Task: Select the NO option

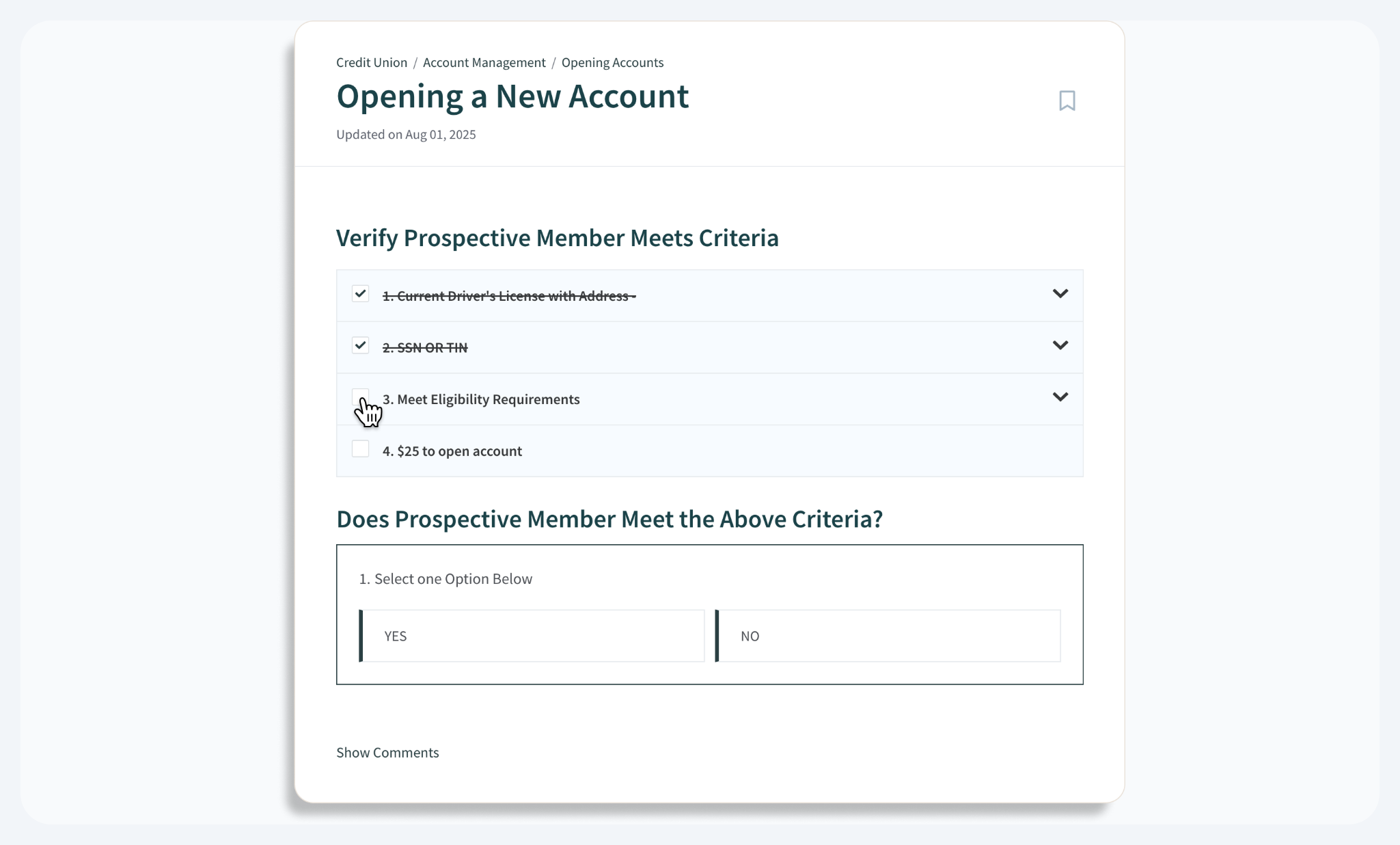Action: (888, 636)
